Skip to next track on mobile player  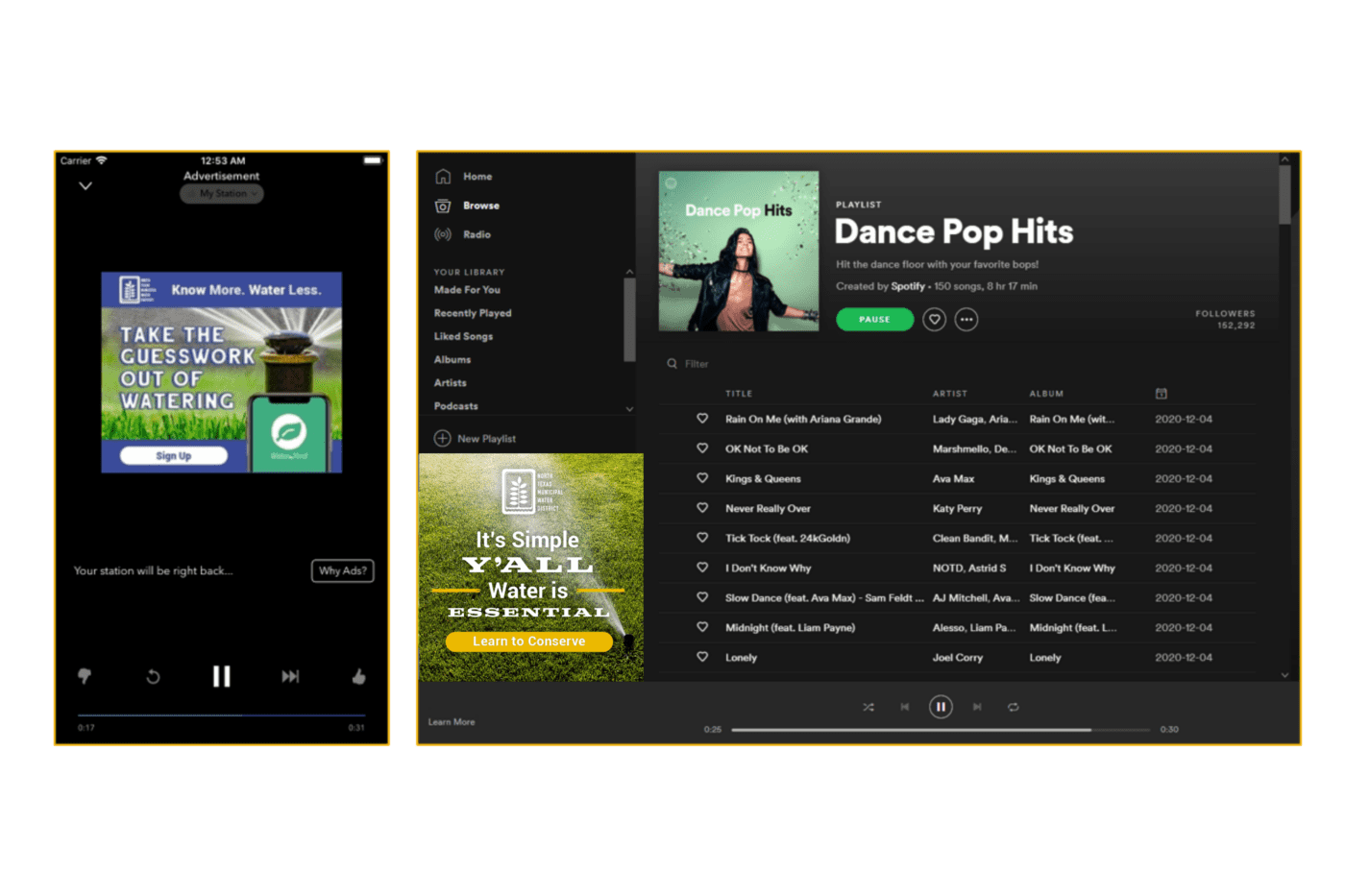(290, 677)
